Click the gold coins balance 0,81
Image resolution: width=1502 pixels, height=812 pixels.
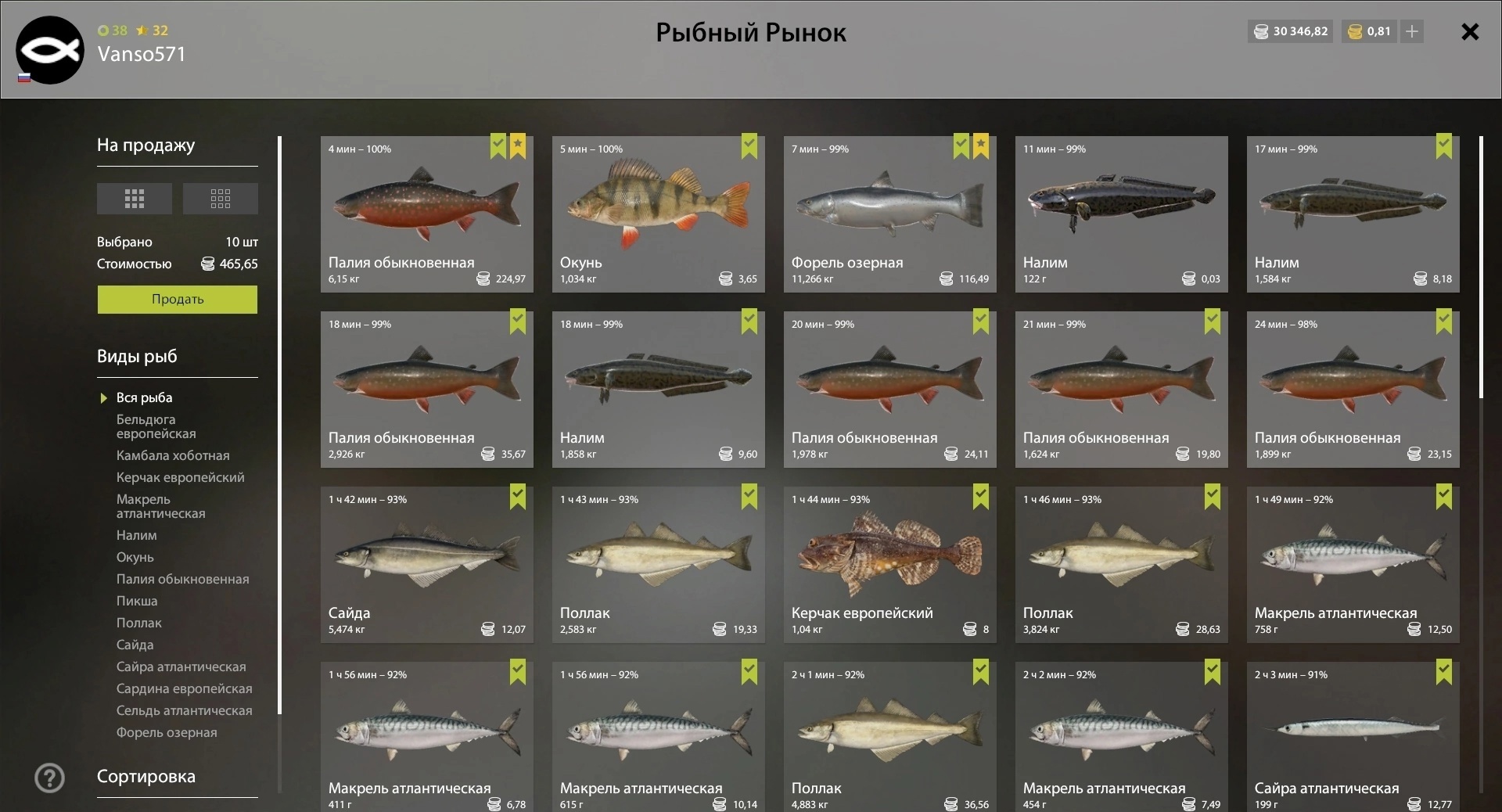tap(1370, 31)
